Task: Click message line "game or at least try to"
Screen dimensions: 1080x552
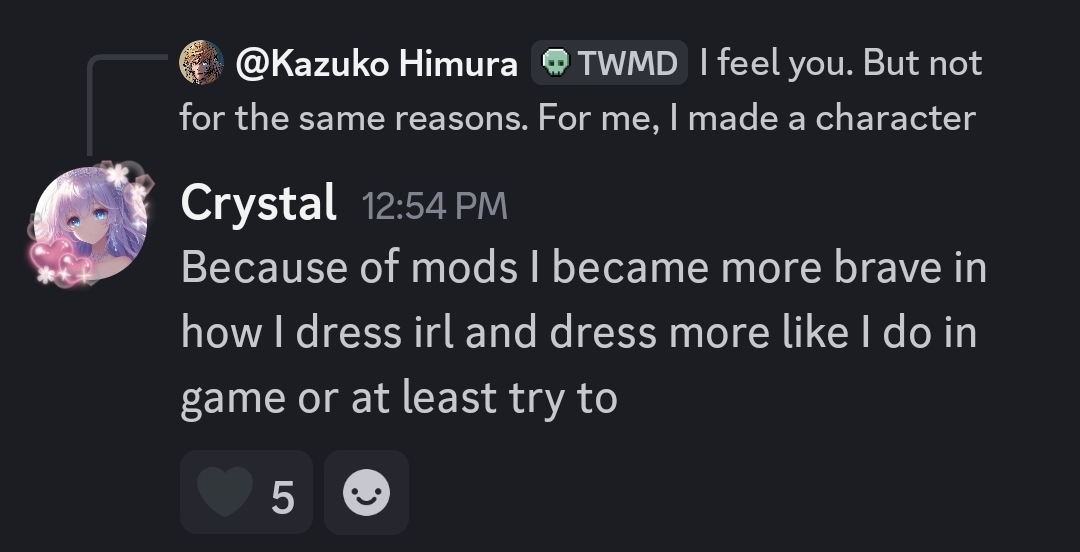Action: 398,398
